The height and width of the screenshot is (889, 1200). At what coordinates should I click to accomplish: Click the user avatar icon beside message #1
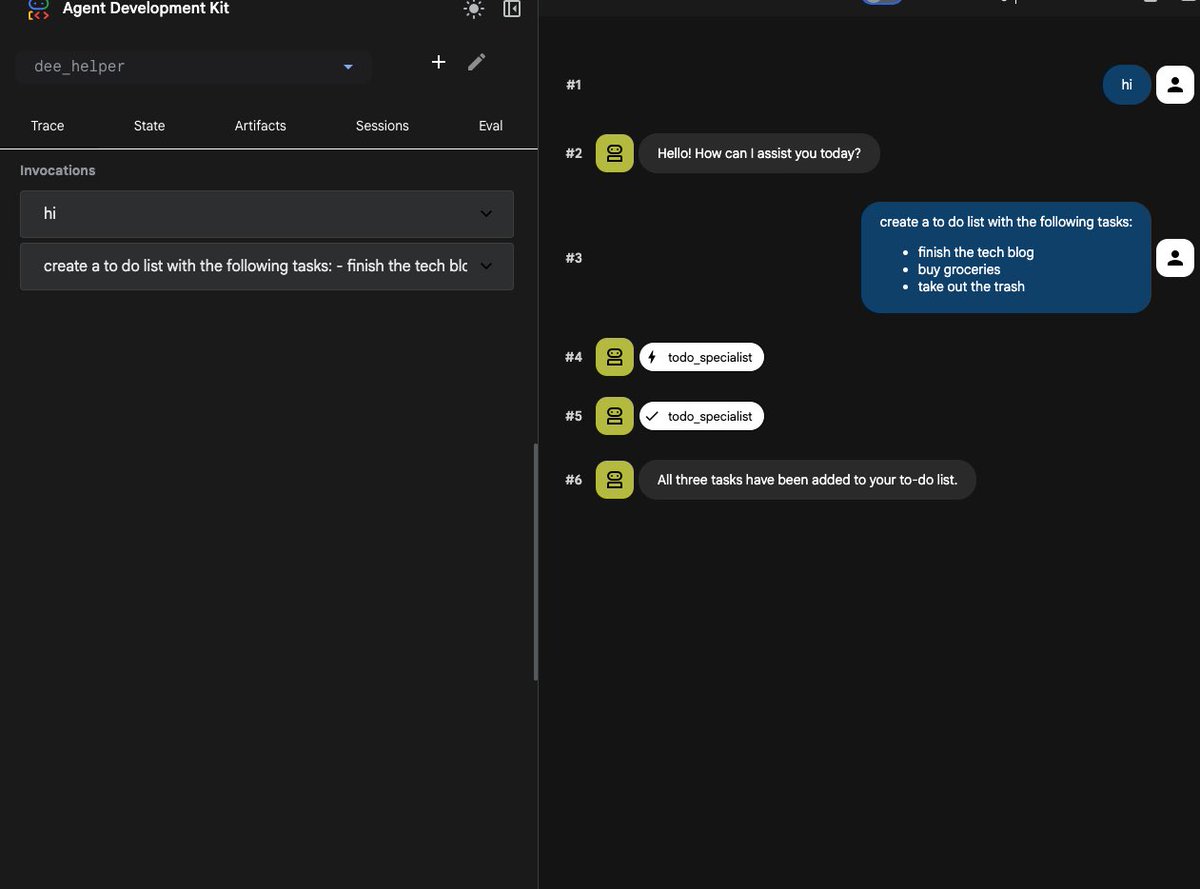[1175, 85]
